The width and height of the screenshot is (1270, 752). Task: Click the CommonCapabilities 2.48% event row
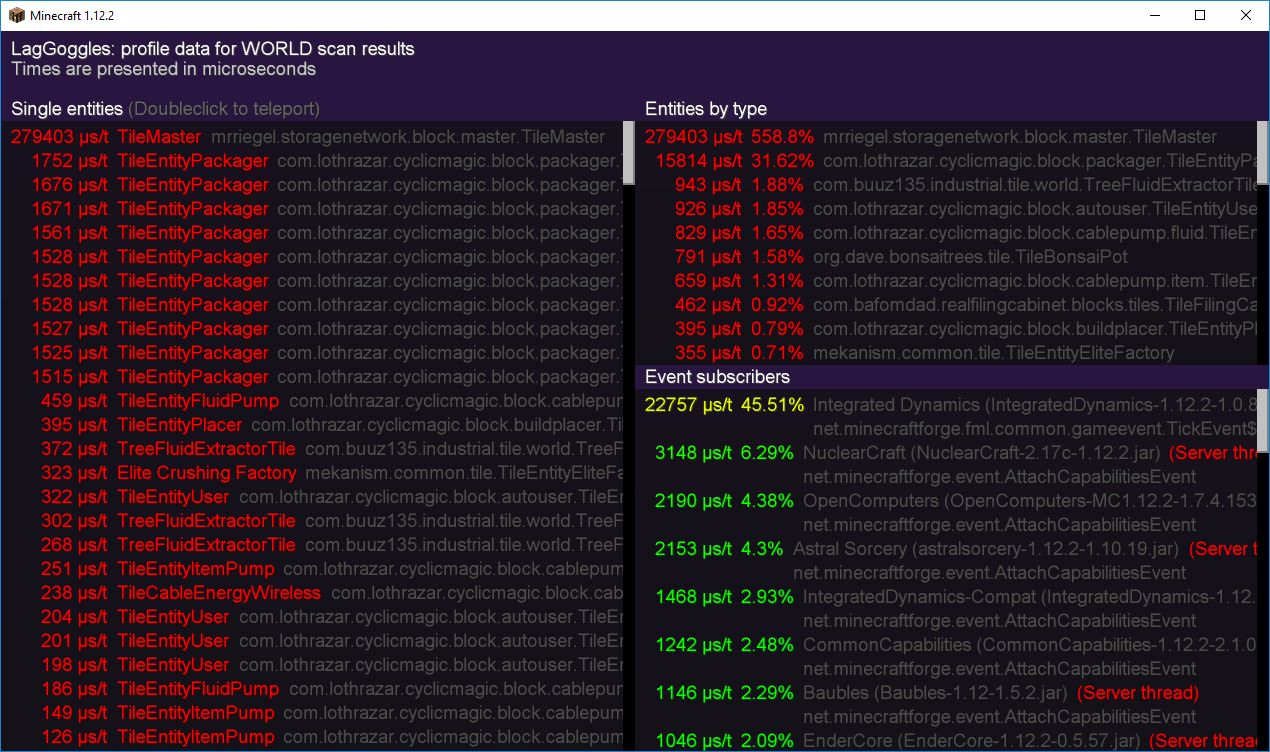pos(948,657)
